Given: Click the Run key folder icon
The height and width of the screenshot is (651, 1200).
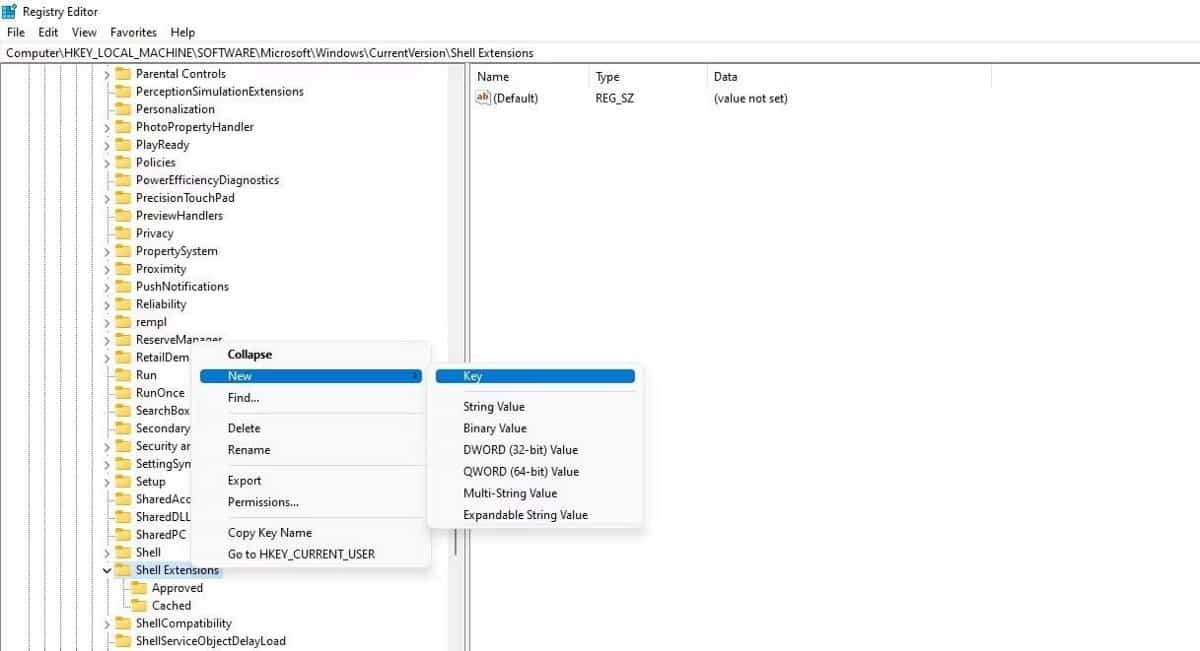Looking at the screenshot, I should tap(125, 374).
